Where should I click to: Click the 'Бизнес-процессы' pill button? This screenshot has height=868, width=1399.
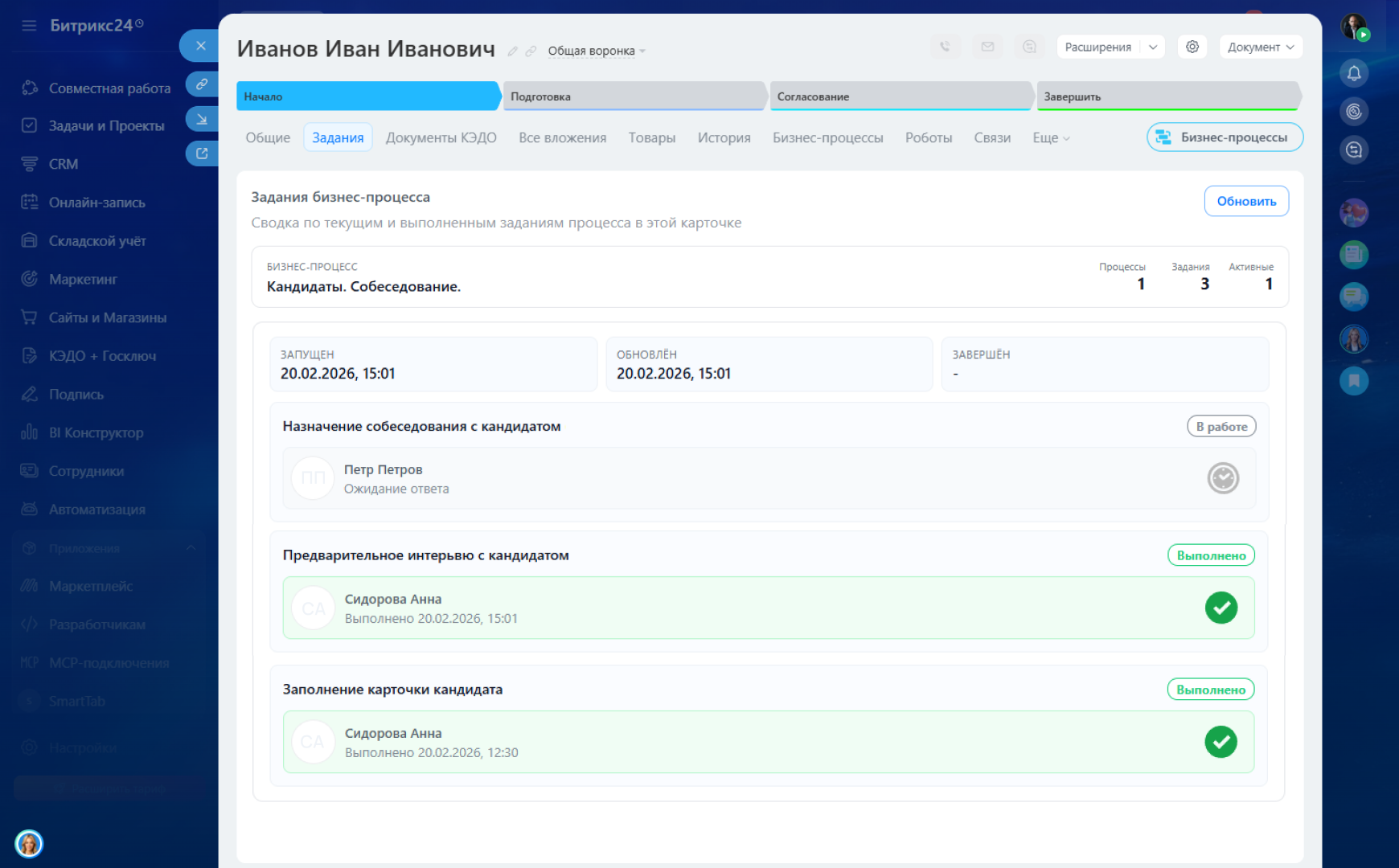[1224, 137]
